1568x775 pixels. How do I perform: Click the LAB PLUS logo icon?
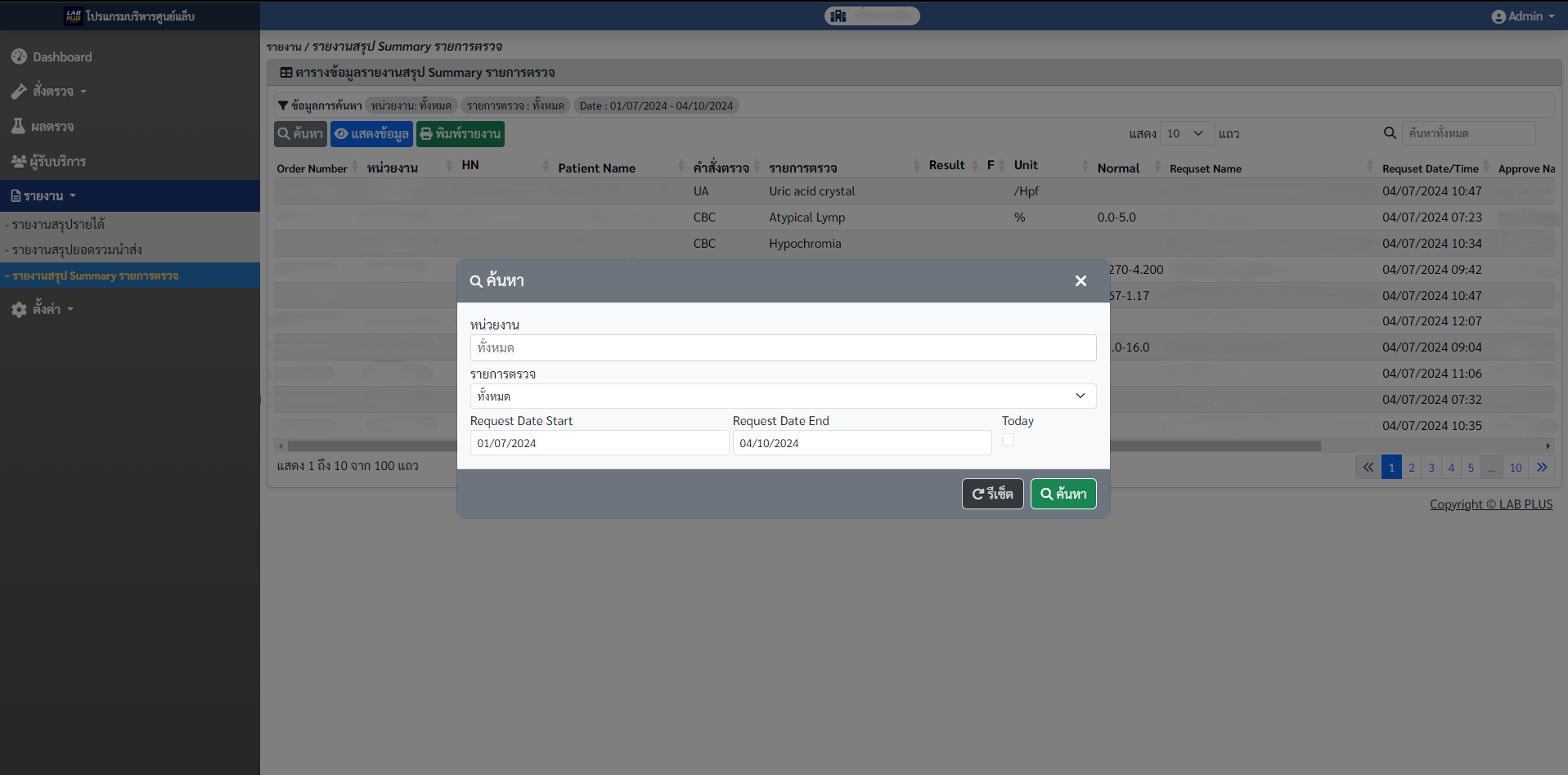[x=74, y=16]
